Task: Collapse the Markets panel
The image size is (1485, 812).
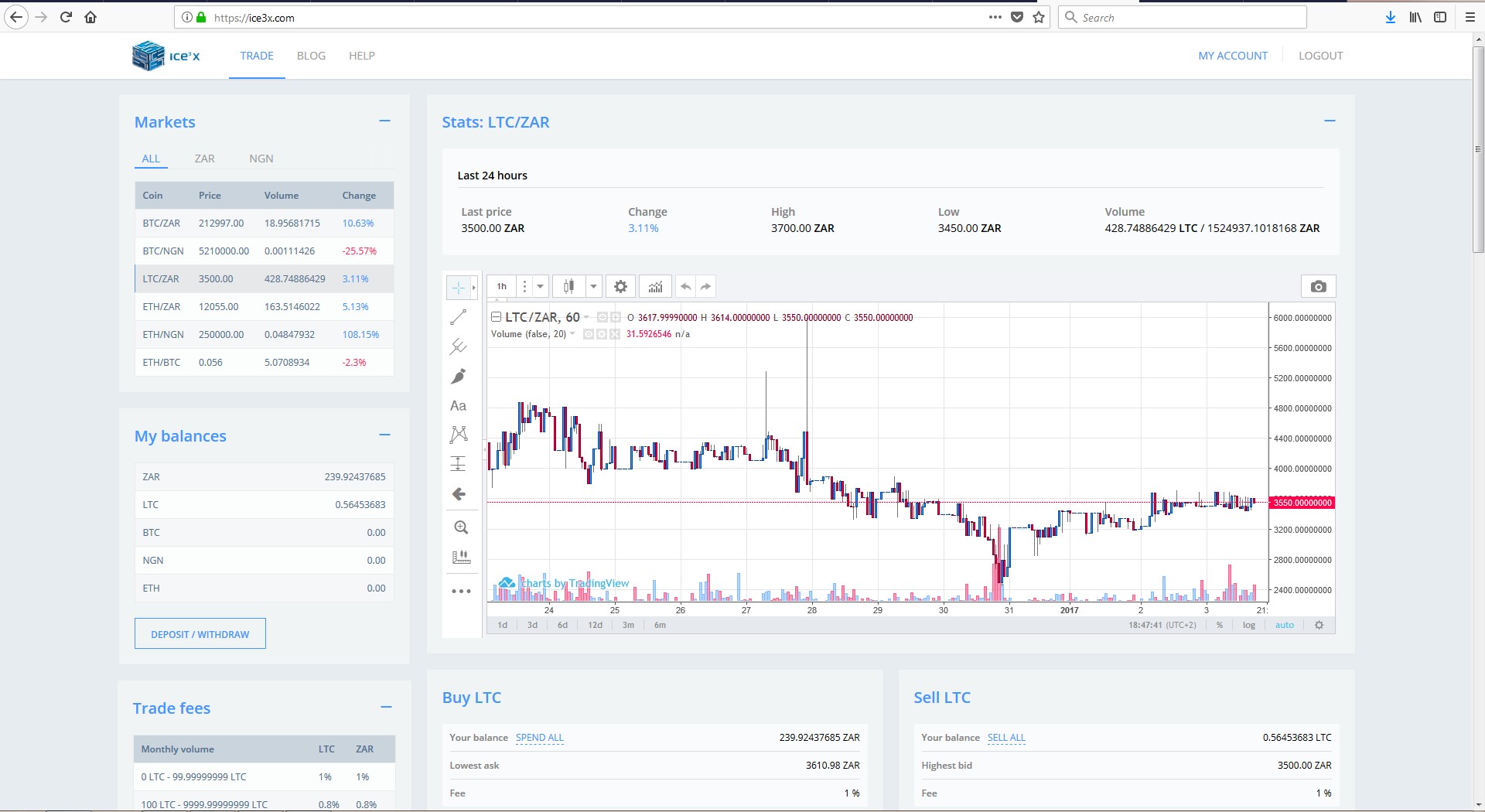Action: (x=385, y=121)
